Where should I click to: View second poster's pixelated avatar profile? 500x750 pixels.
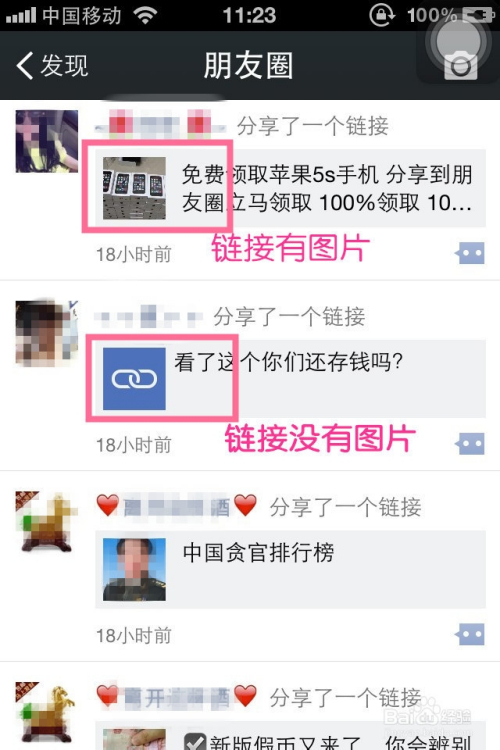pyautogui.click(x=47, y=332)
